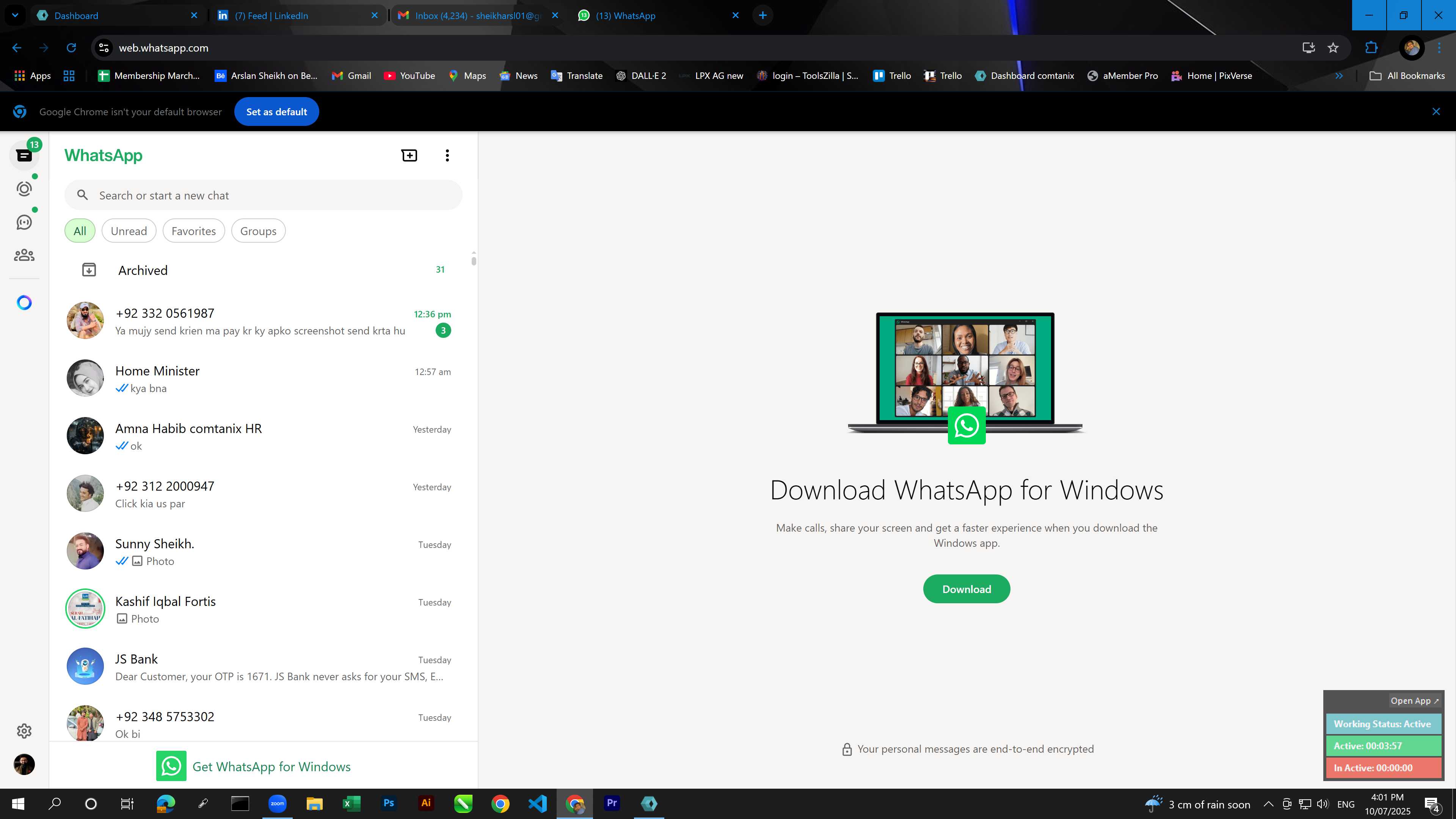Click Working Status: Active bar

pos(1383,723)
